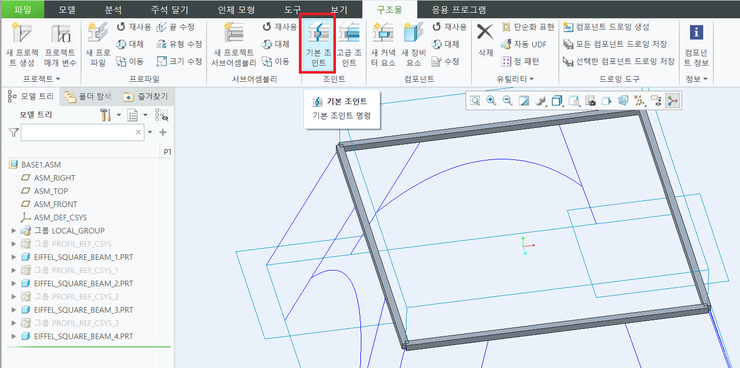
Task: Toggle the datum display filter icon
Action: (x=640, y=100)
